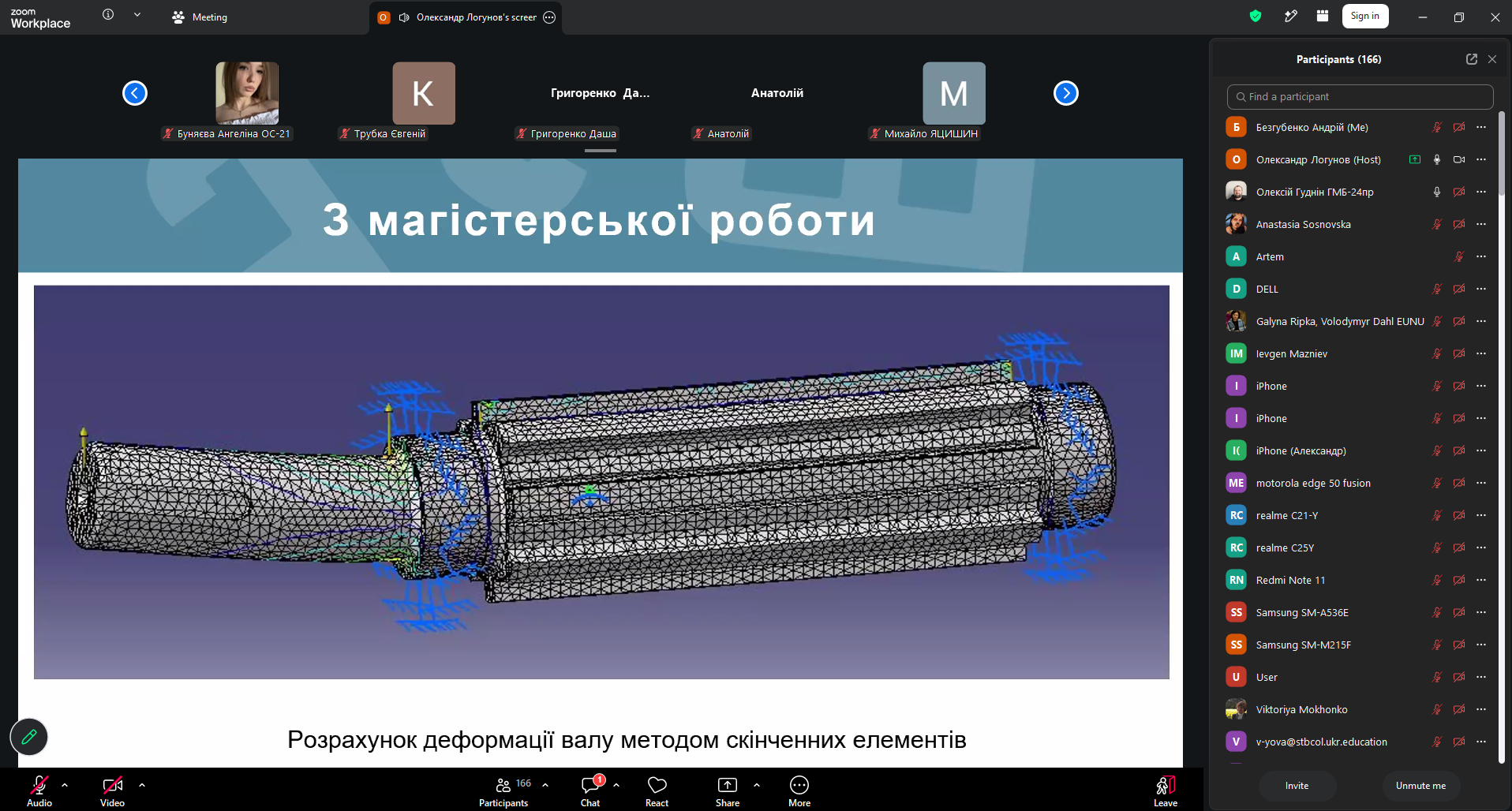The image size is (1512, 811).
Task: Open meeting info icon in title bar
Action: pyautogui.click(x=108, y=14)
